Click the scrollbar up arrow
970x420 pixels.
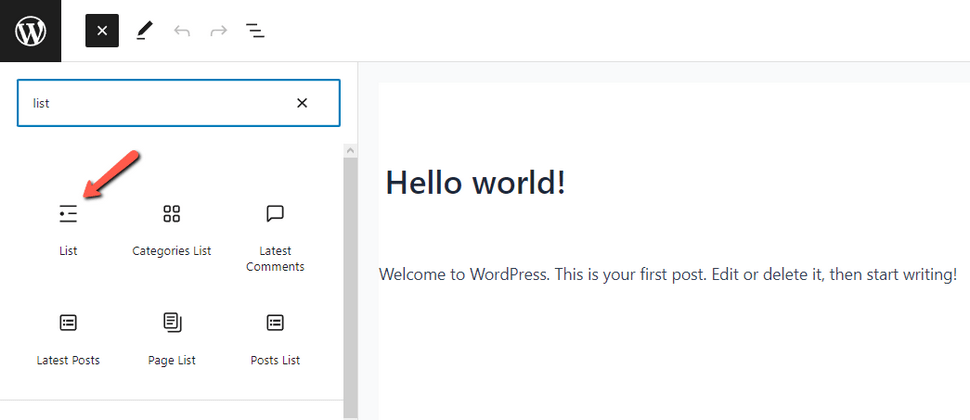[x=350, y=150]
